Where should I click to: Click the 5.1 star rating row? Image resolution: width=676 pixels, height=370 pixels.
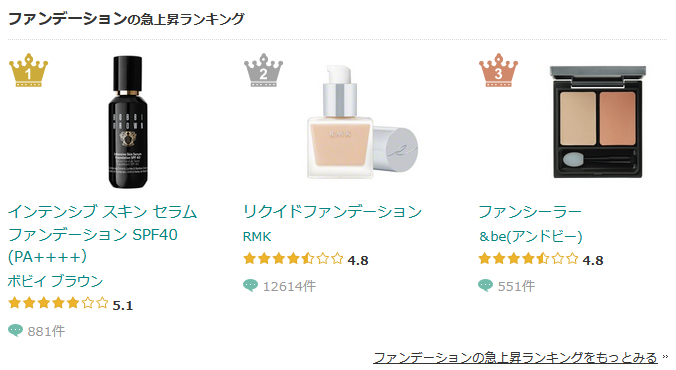(70, 304)
